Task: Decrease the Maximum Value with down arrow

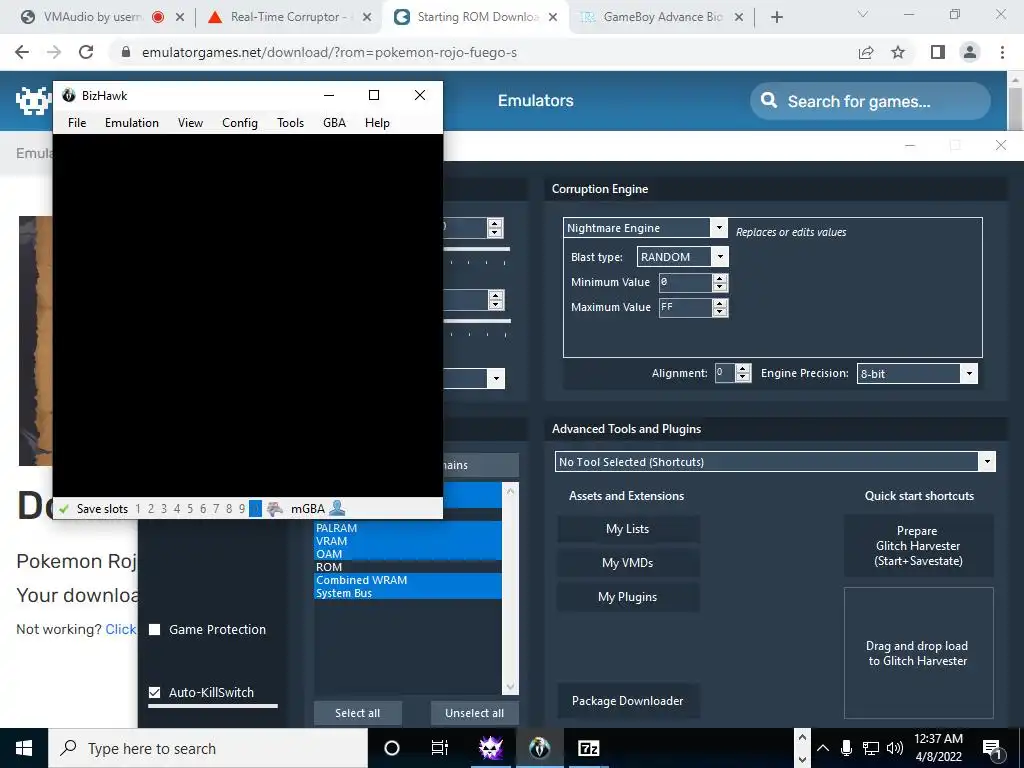Action: click(x=720, y=312)
